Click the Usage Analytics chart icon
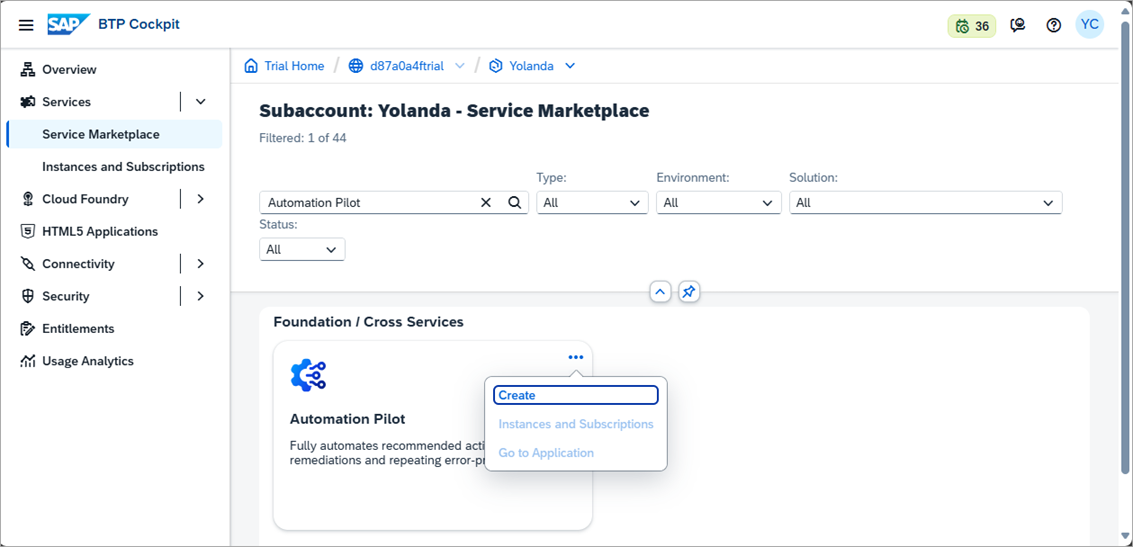The image size is (1133, 547). click(x=27, y=361)
